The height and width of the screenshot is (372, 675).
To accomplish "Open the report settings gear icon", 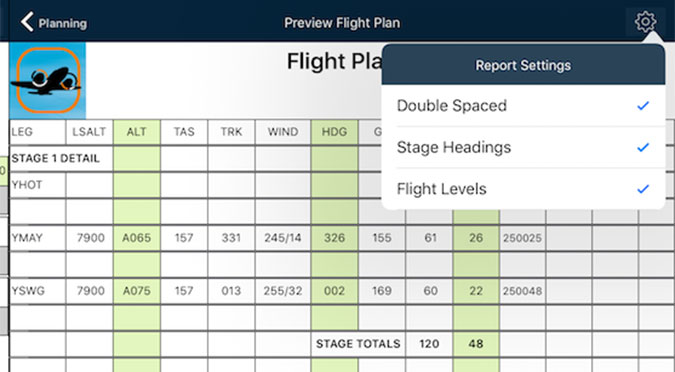I will [645, 22].
